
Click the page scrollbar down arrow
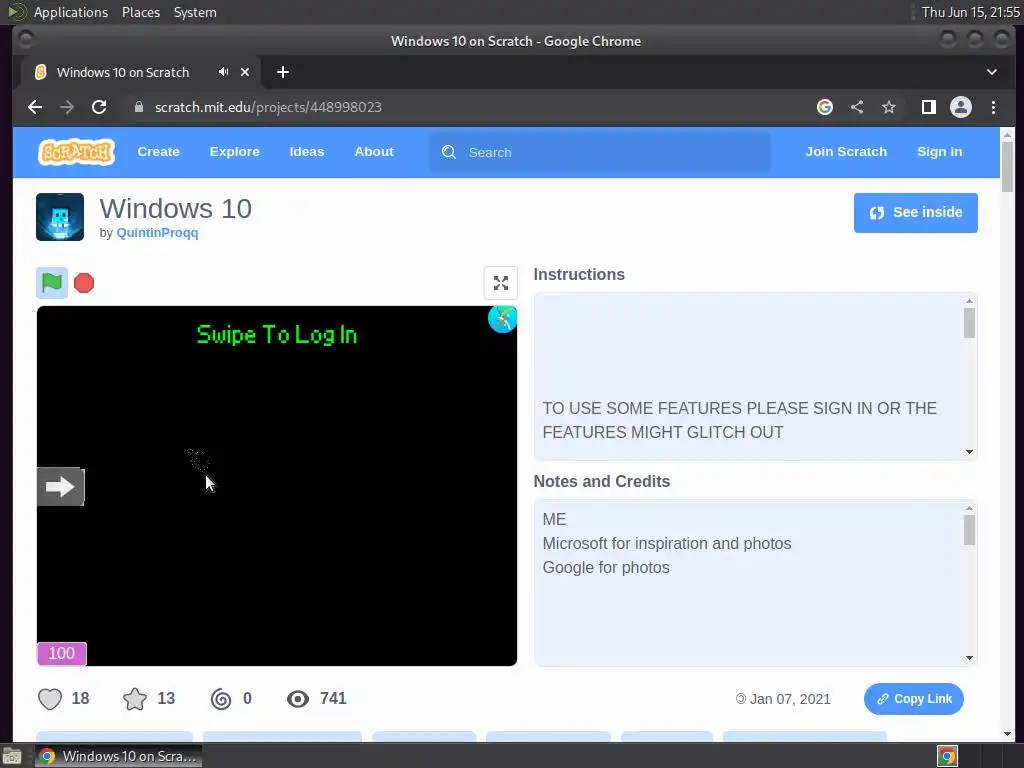point(1007,735)
